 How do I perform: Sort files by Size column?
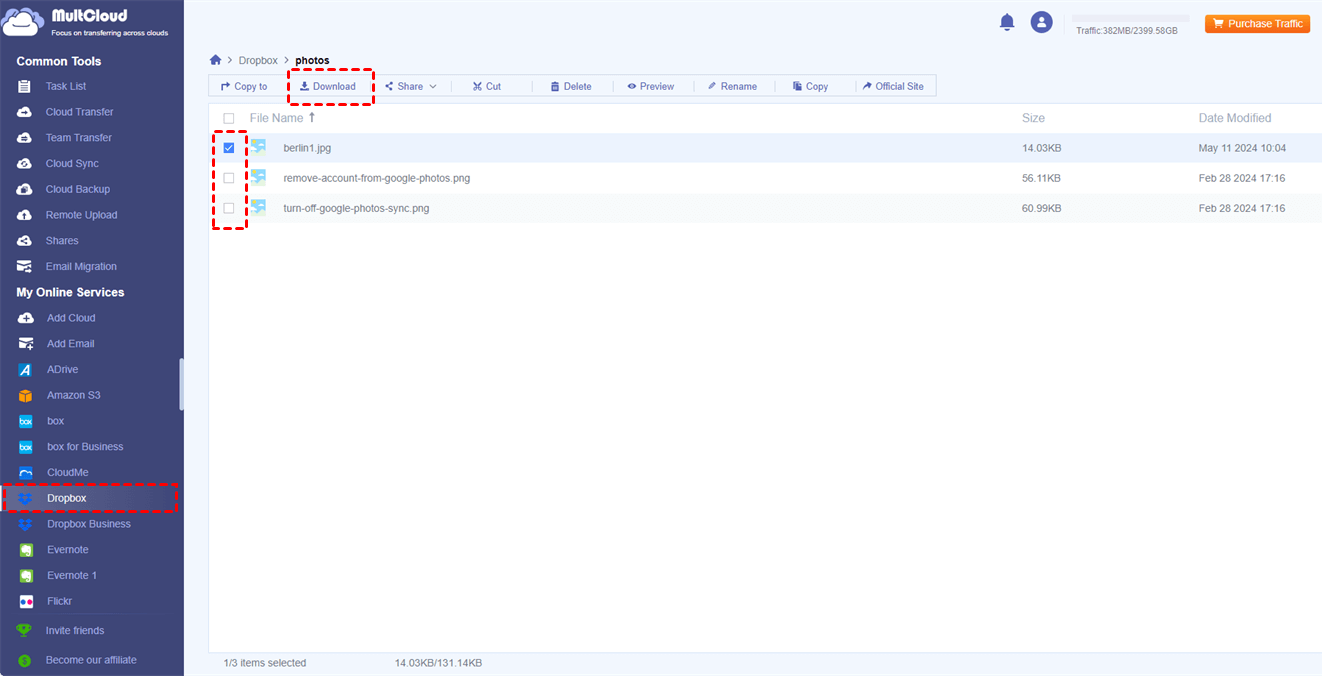click(x=1033, y=118)
